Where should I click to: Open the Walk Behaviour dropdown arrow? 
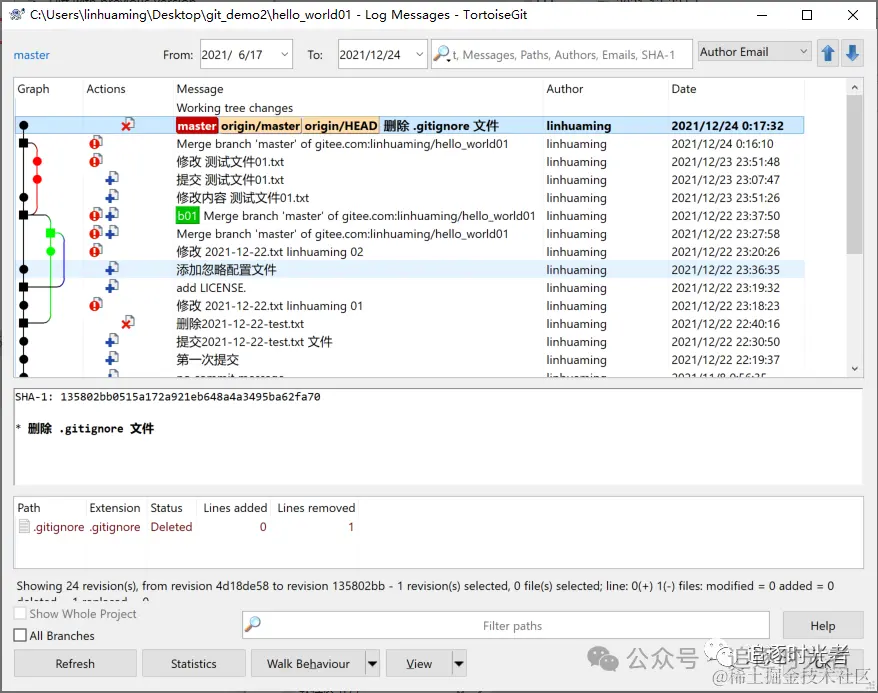pyautogui.click(x=372, y=664)
